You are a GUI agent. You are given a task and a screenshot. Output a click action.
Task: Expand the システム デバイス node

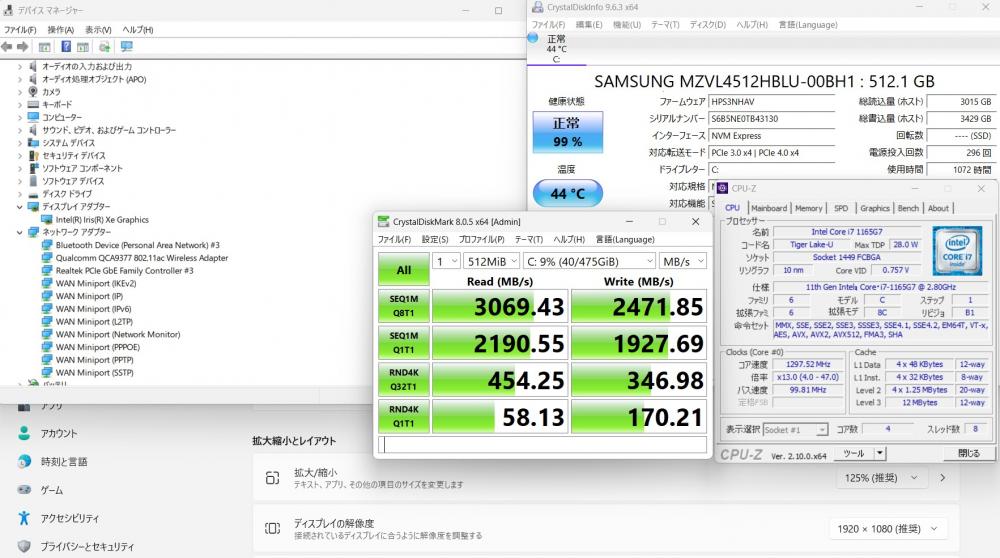point(19,143)
